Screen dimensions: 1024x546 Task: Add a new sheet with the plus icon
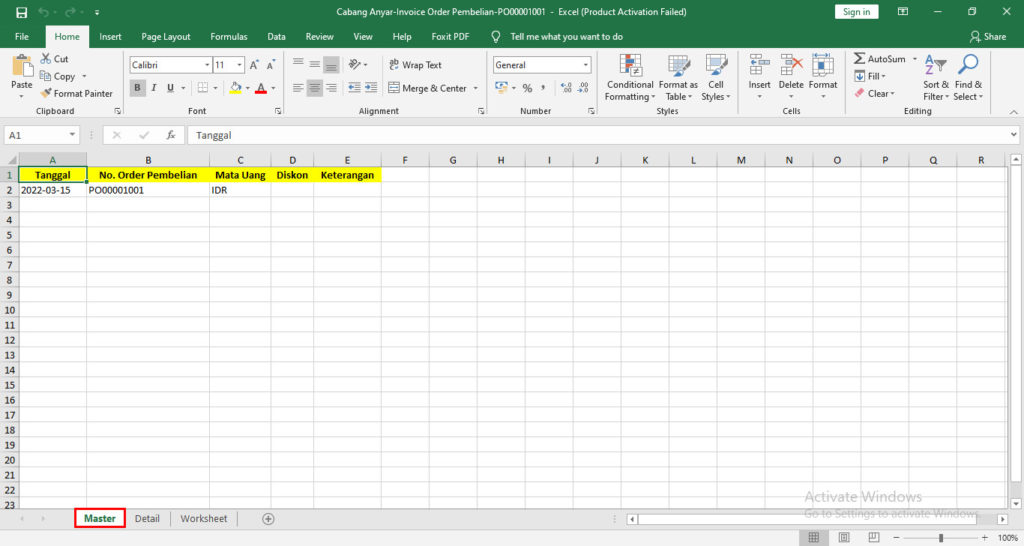pyautogui.click(x=268, y=519)
